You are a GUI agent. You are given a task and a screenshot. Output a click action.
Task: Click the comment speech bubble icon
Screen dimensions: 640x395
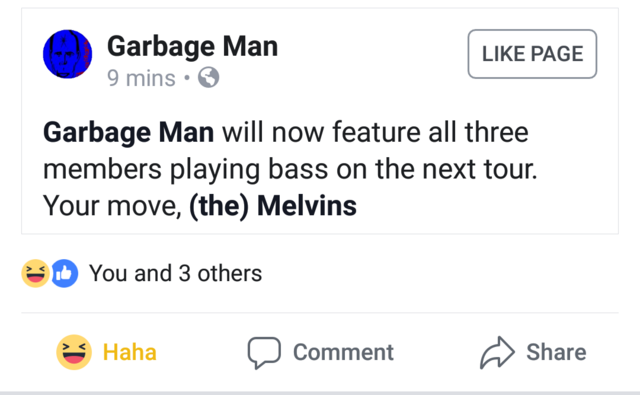(x=264, y=353)
